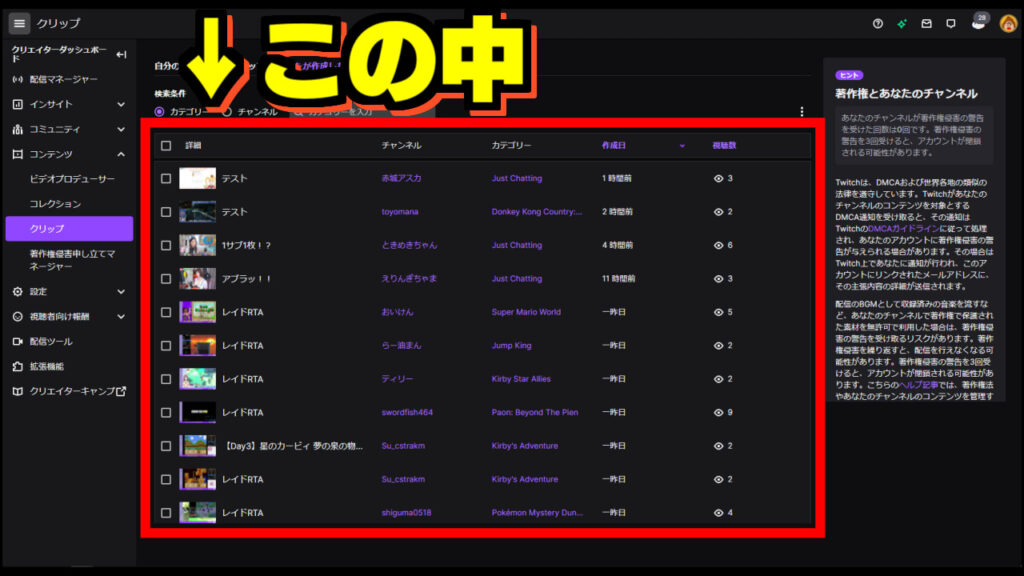Viewport: 1024px width, 576px height.
Task: Click the らー油まん channel name
Action: (401, 345)
